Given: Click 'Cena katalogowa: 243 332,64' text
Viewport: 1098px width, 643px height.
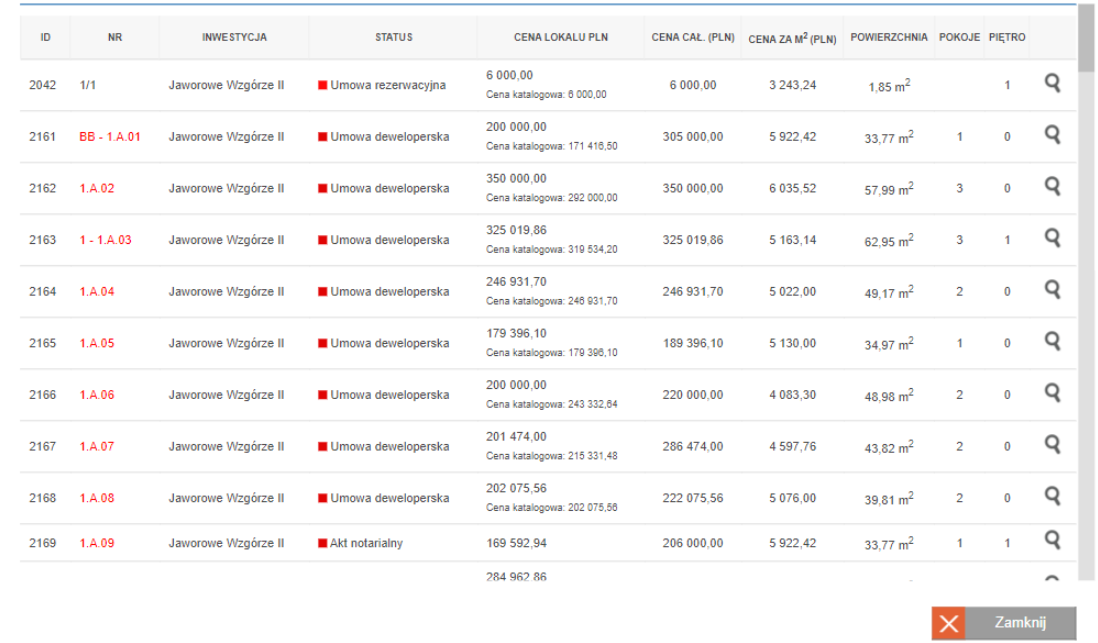Looking at the screenshot, I should tap(552, 404).
